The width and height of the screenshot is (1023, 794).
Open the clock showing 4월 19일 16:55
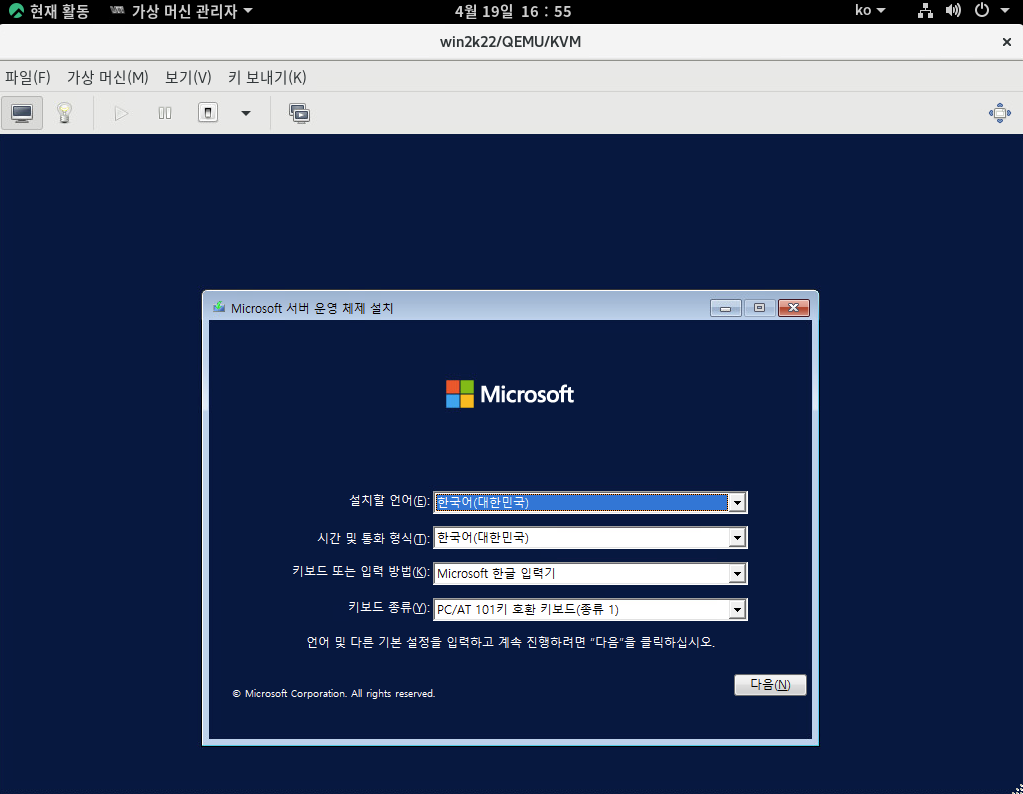513,11
